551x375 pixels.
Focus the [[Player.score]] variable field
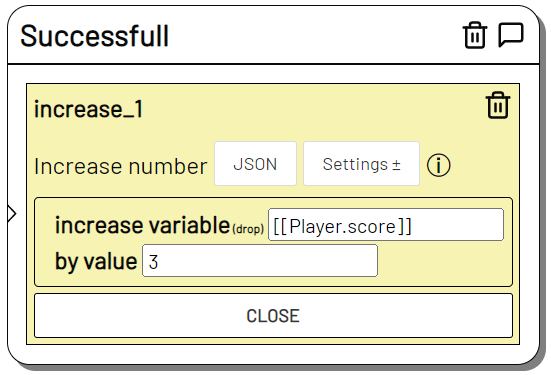386,225
